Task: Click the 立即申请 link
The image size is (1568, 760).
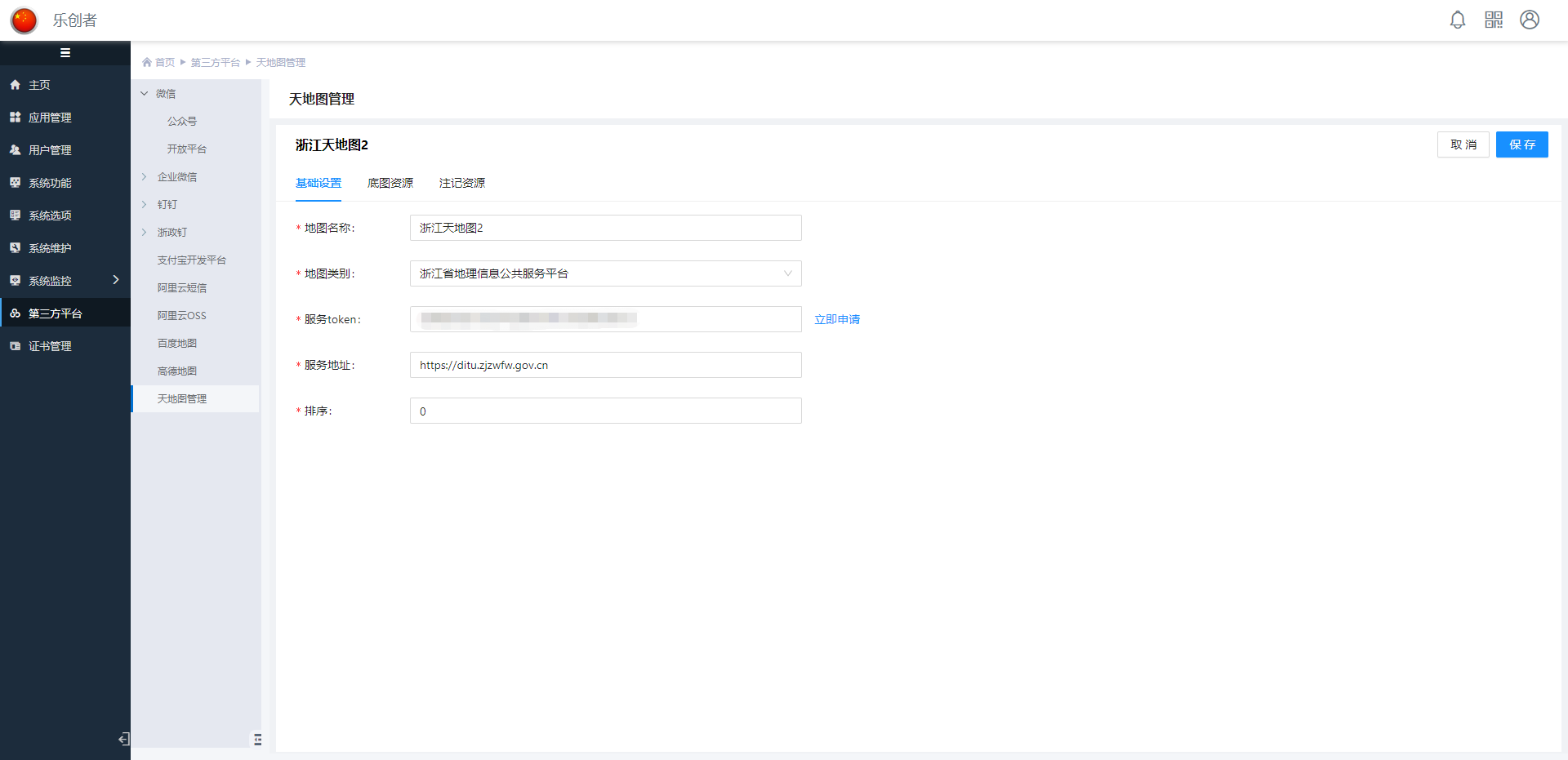Action: (837, 319)
